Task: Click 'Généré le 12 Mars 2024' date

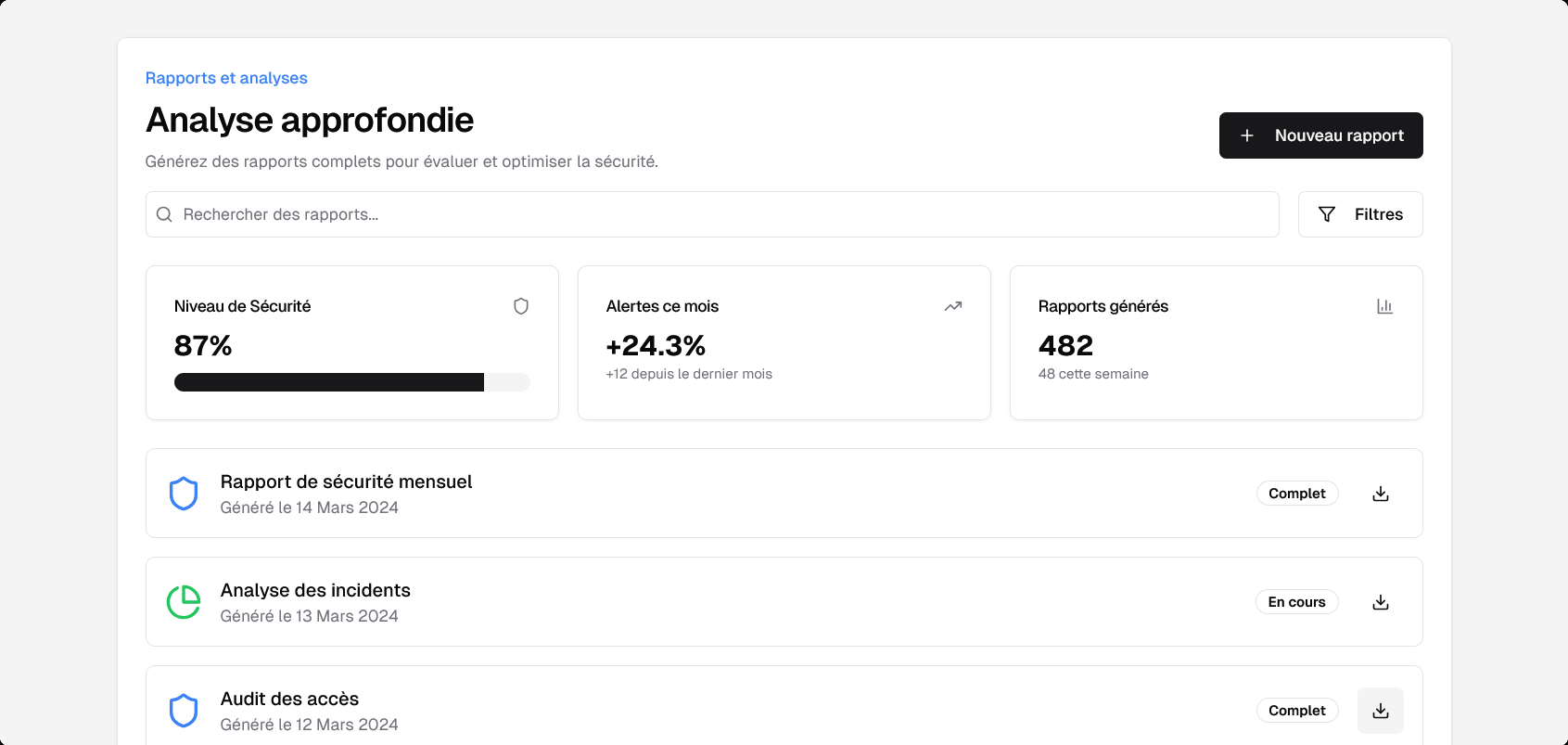Action: pos(309,725)
